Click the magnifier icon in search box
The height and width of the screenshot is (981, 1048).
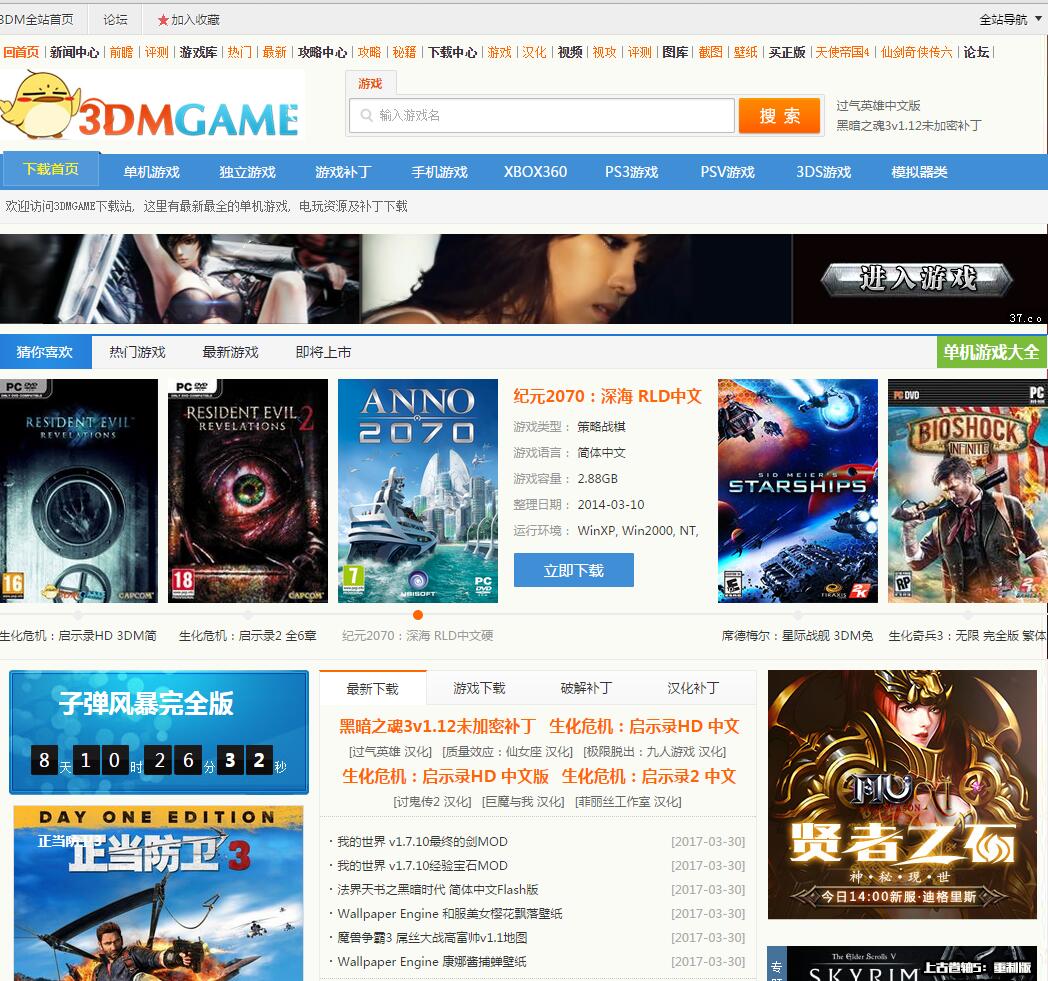[x=366, y=115]
